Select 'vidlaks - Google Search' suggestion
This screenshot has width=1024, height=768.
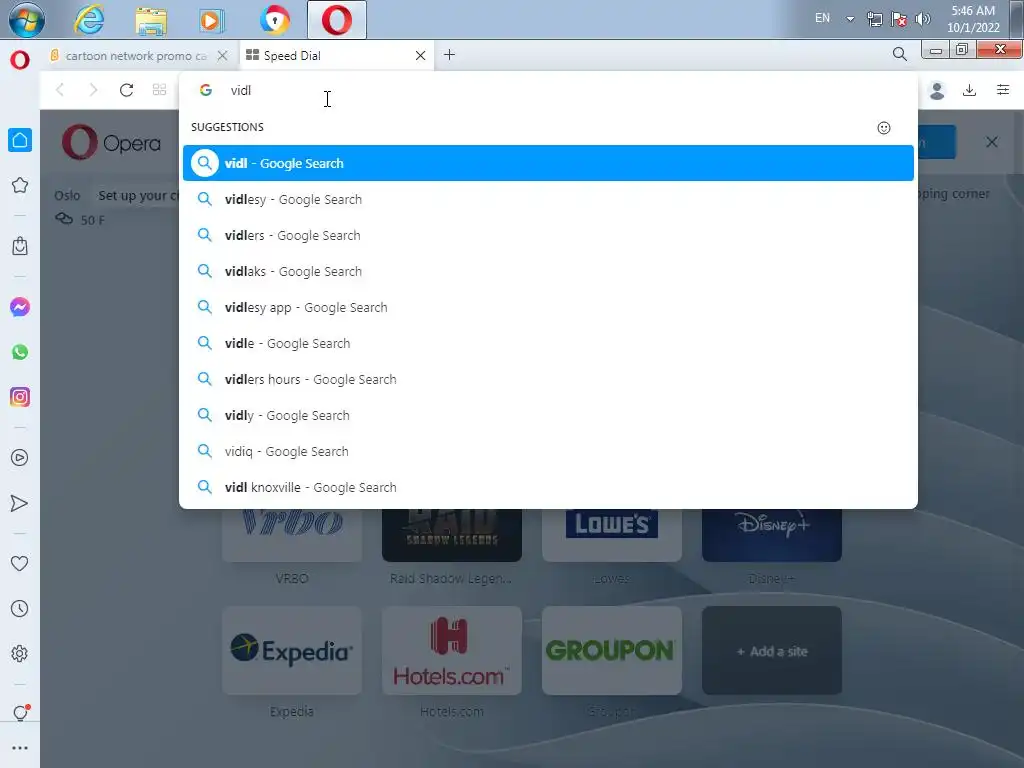(548, 271)
